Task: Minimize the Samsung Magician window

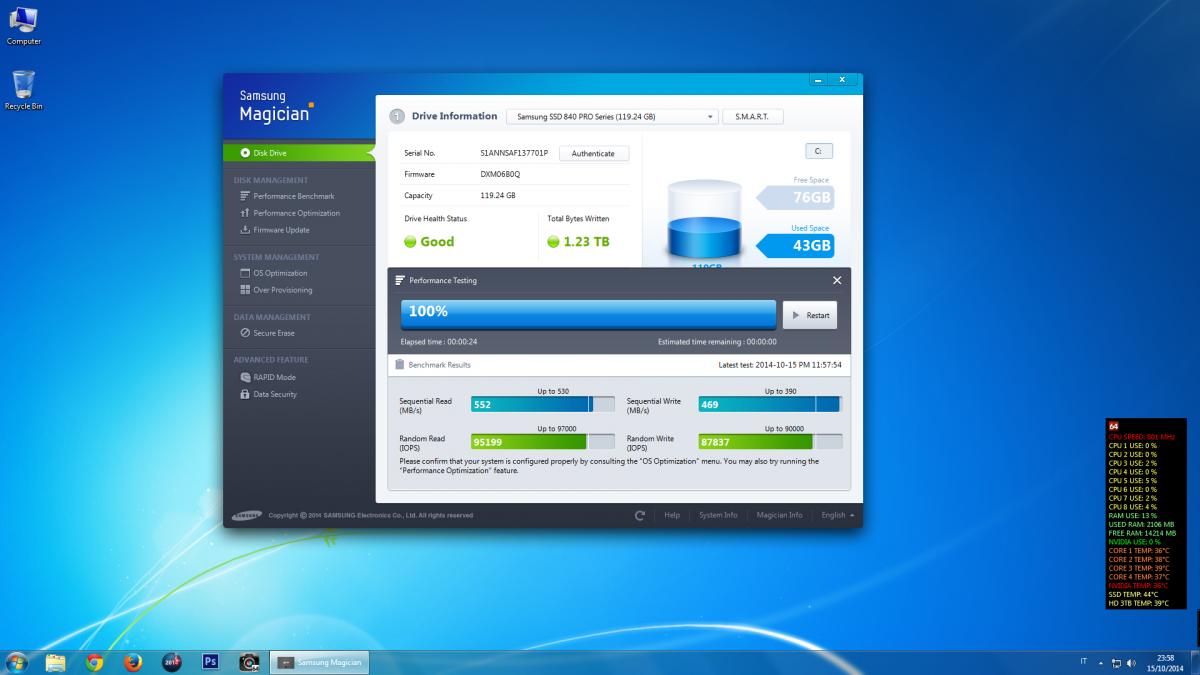Action: [819, 79]
